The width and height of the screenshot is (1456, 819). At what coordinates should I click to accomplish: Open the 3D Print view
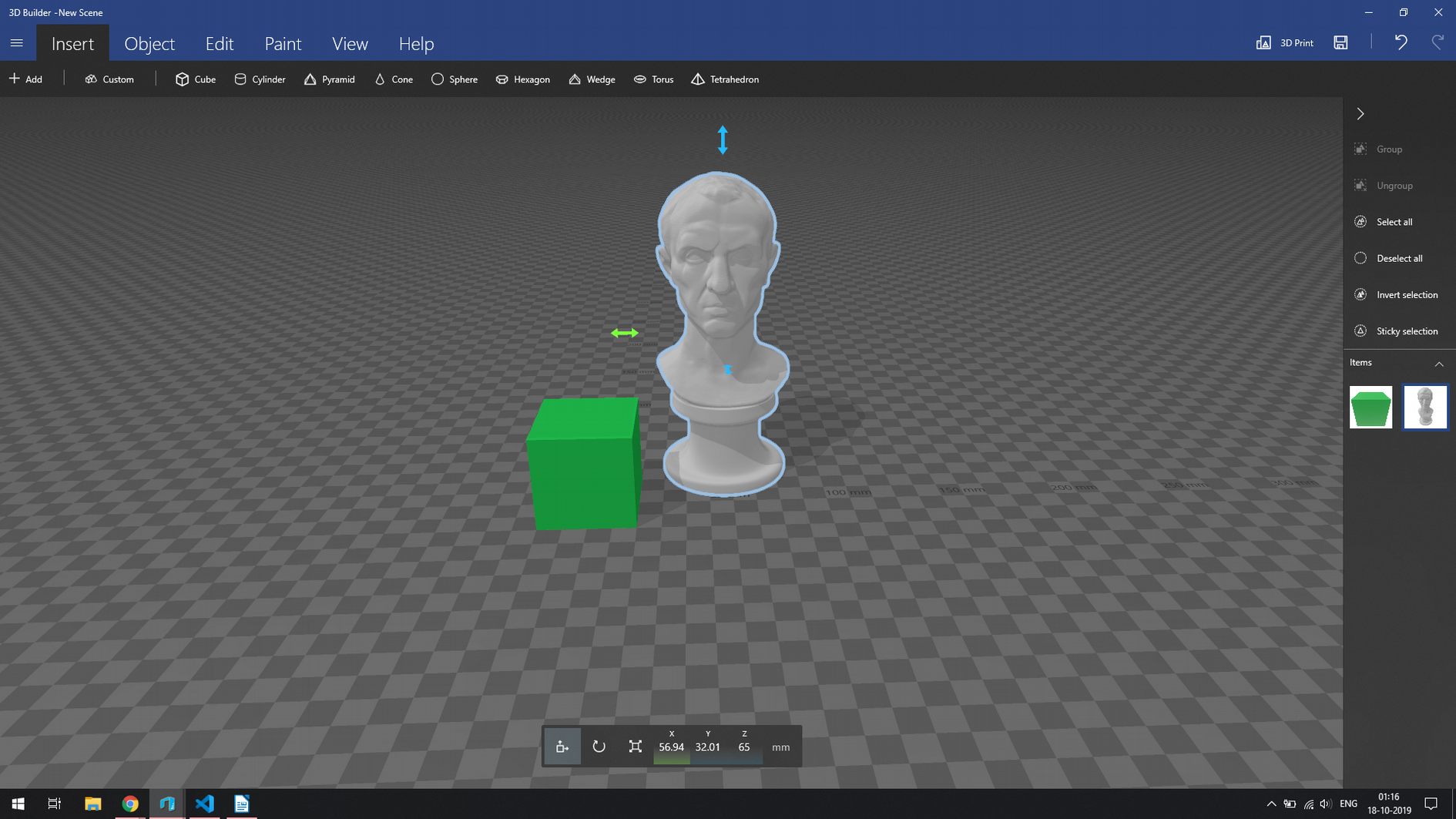(1284, 42)
